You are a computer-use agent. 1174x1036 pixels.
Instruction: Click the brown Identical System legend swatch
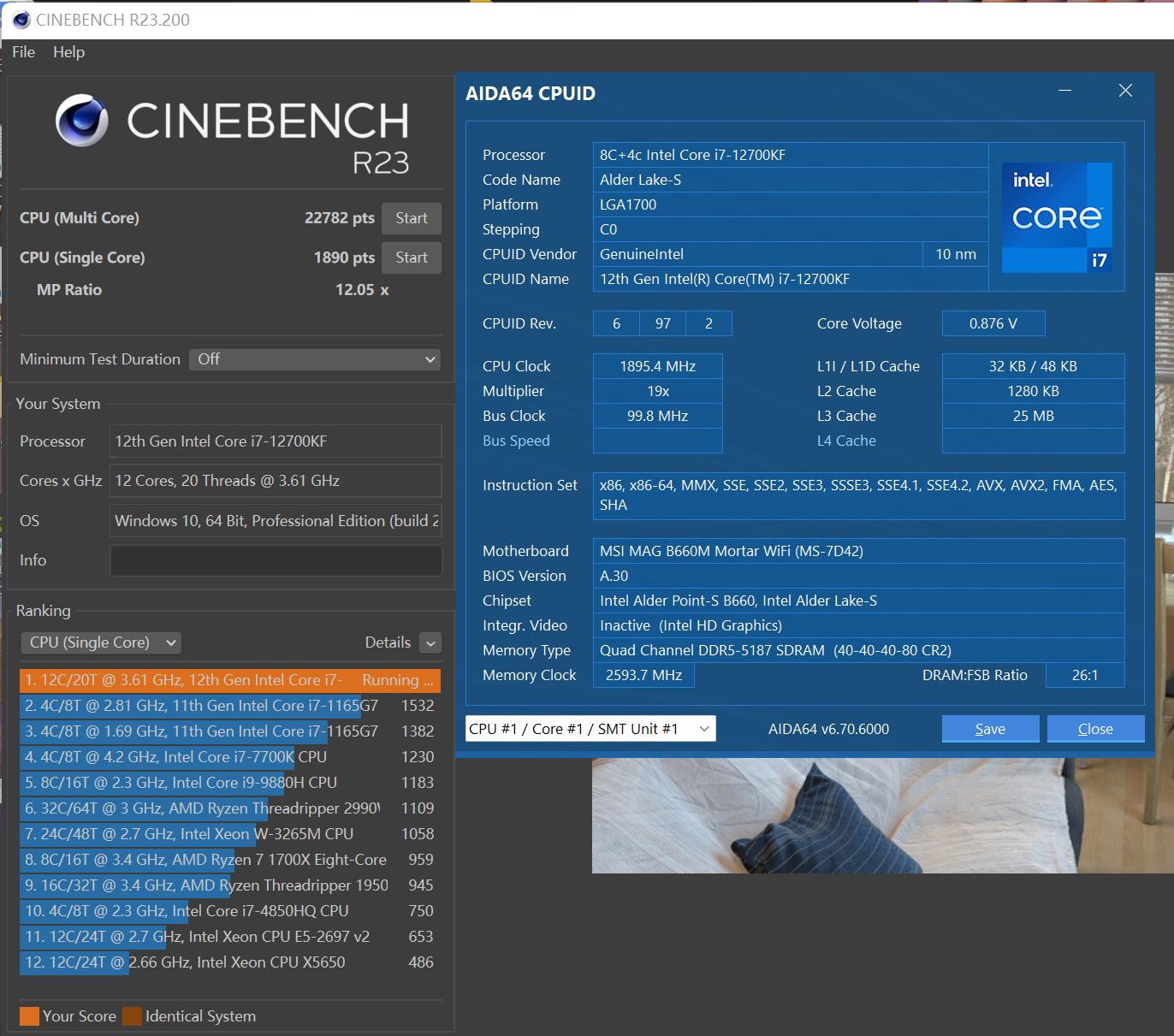(x=132, y=1016)
